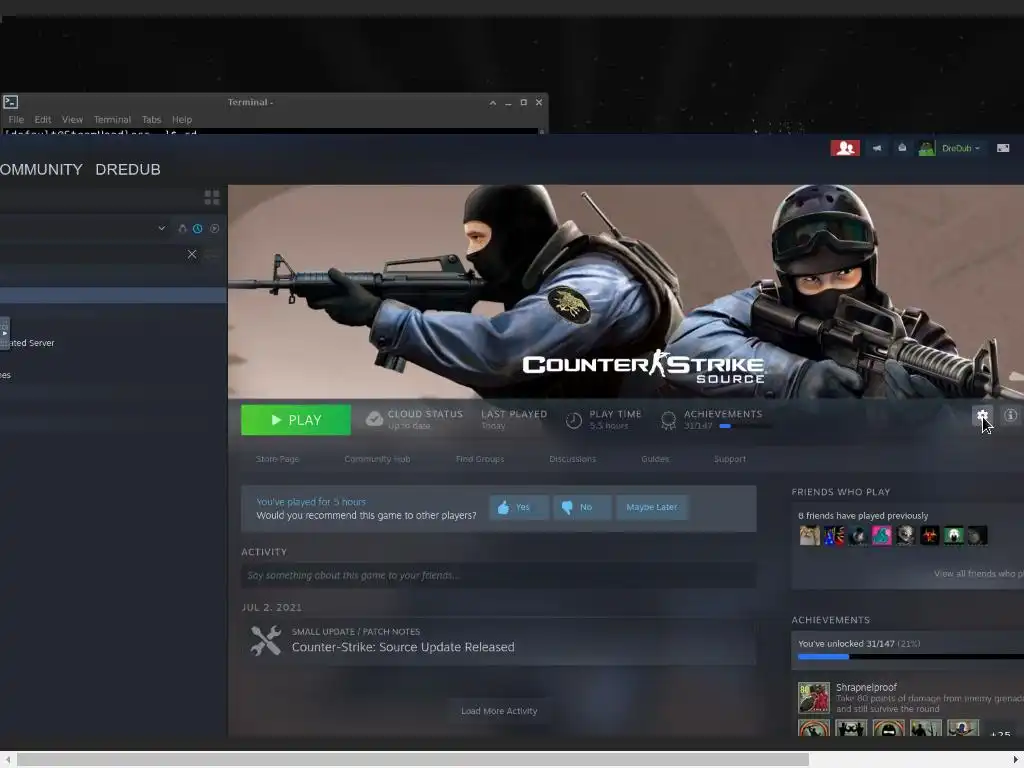Click the SMALL UPDATE / PATCH NOTES label

point(356,632)
